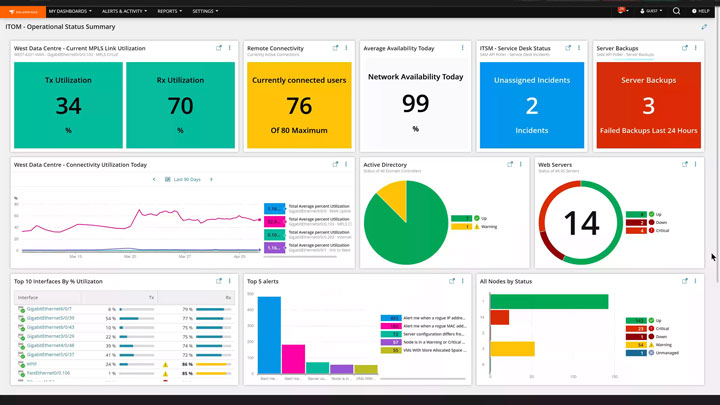Image resolution: width=720 pixels, height=405 pixels.
Task: Pop out the ITSM Service Desk Status widget
Action: [568, 48]
